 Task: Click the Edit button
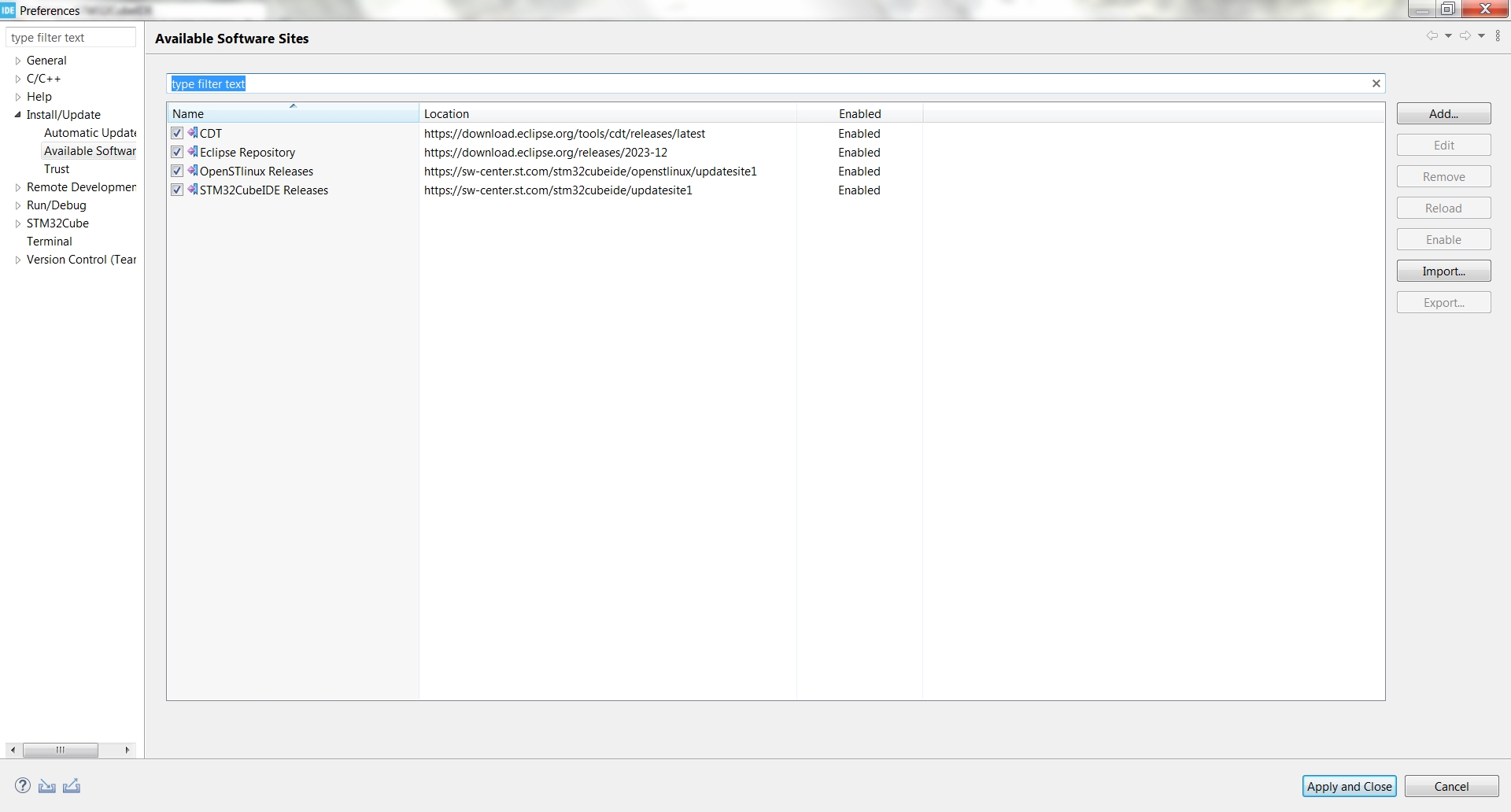pos(1443,145)
